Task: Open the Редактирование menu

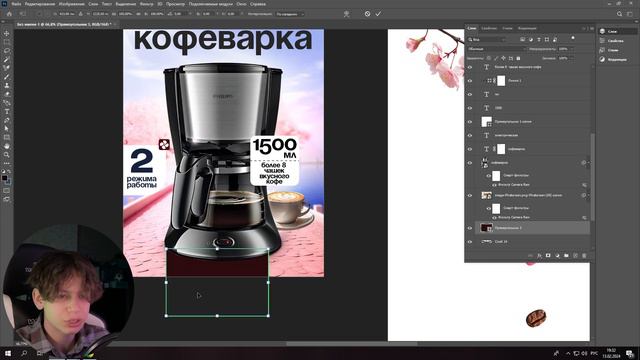Action: pos(40,4)
